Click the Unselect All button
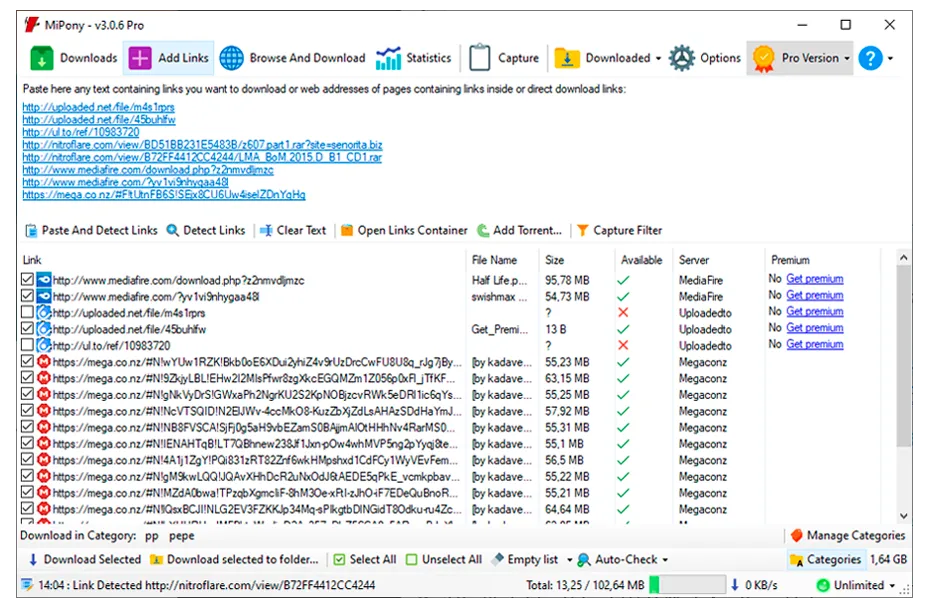932x611 pixels. click(443, 560)
